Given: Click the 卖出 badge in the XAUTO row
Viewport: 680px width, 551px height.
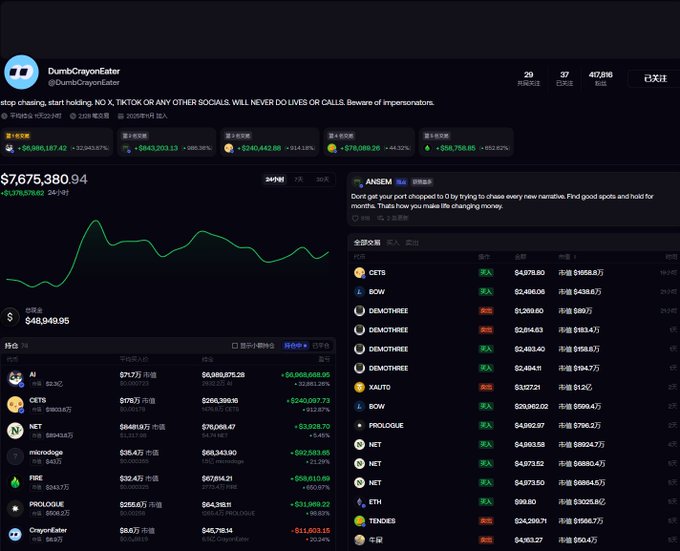Looking at the screenshot, I should 486,387.
